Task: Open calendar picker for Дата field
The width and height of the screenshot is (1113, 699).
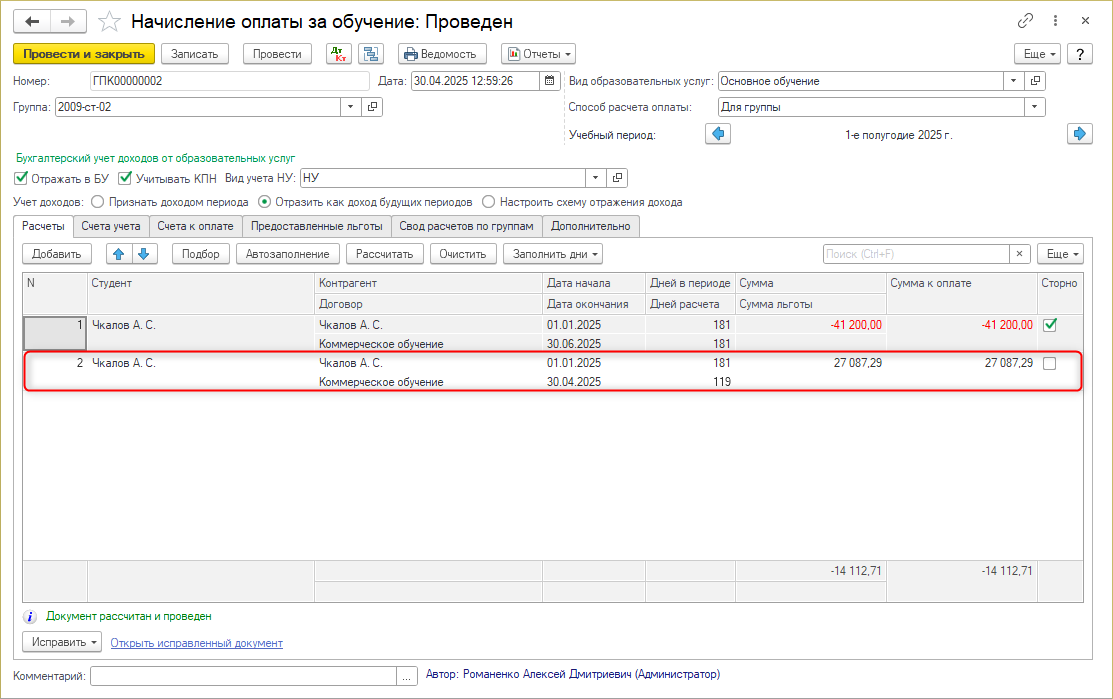Action: point(549,81)
